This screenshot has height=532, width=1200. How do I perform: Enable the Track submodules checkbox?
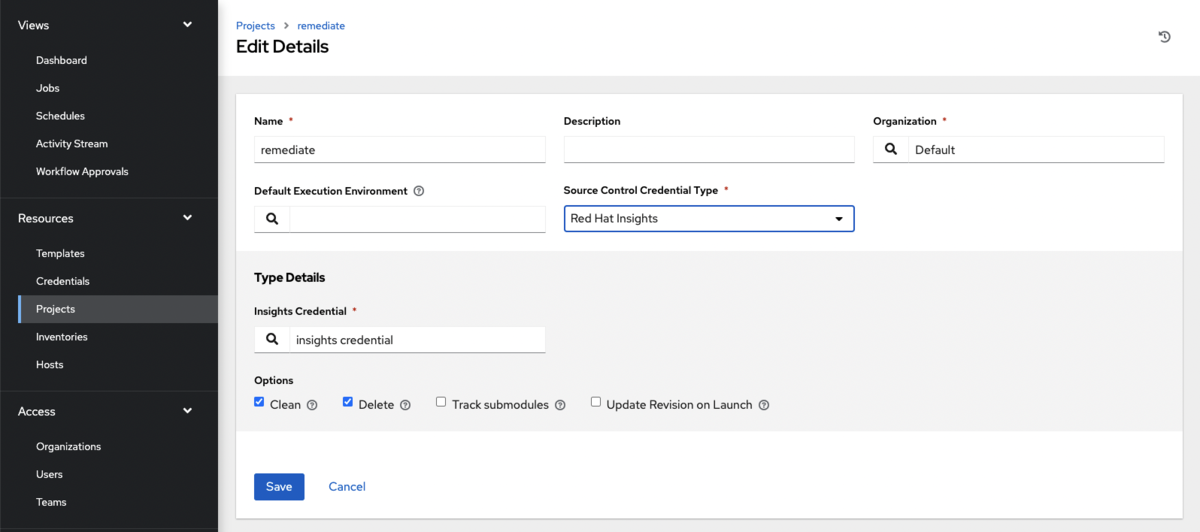441,402
